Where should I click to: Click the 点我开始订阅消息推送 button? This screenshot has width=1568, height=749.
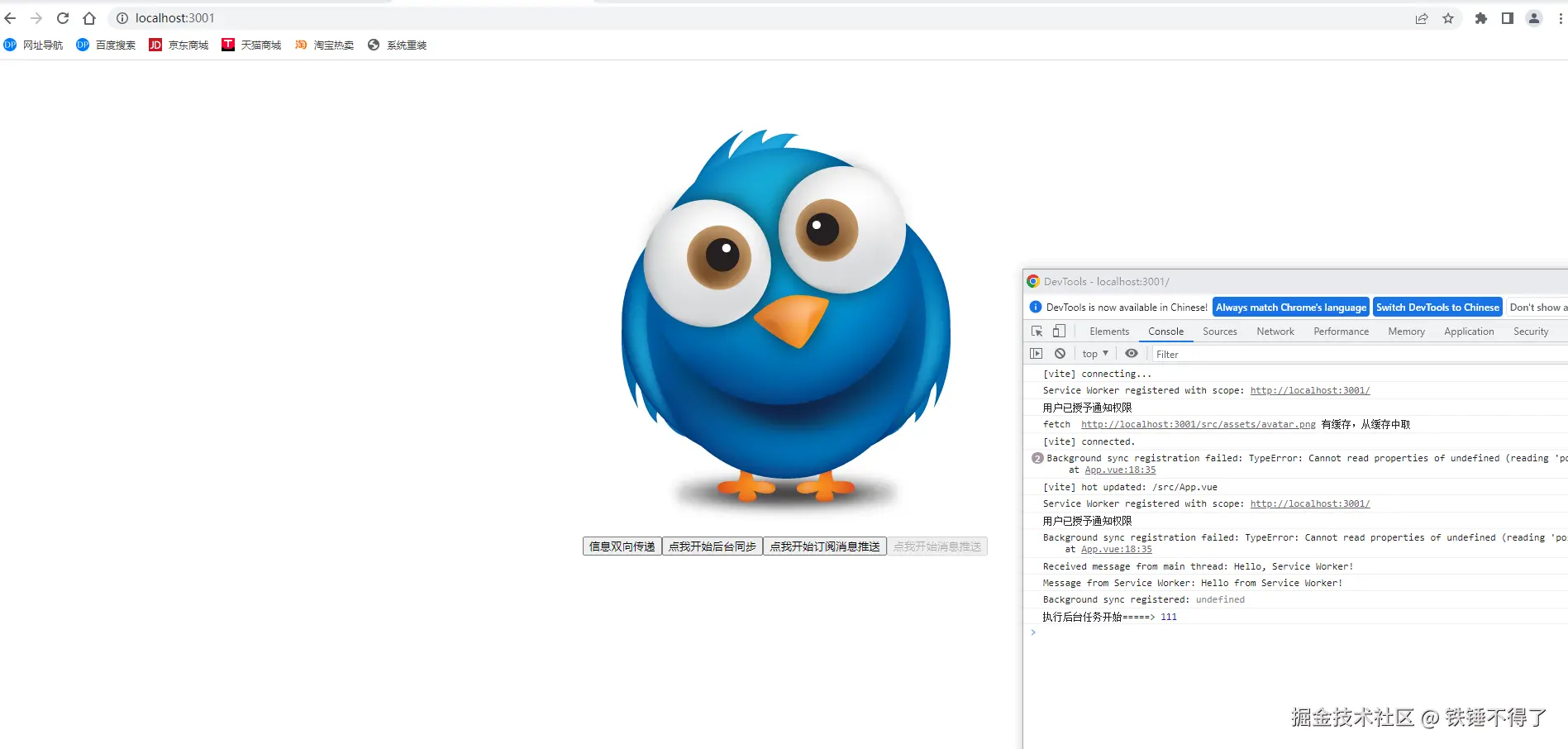[x=825, y=546]
